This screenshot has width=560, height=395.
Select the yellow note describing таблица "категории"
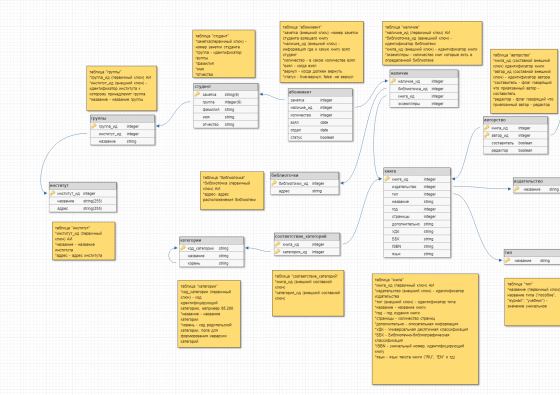tap(209, 314)
